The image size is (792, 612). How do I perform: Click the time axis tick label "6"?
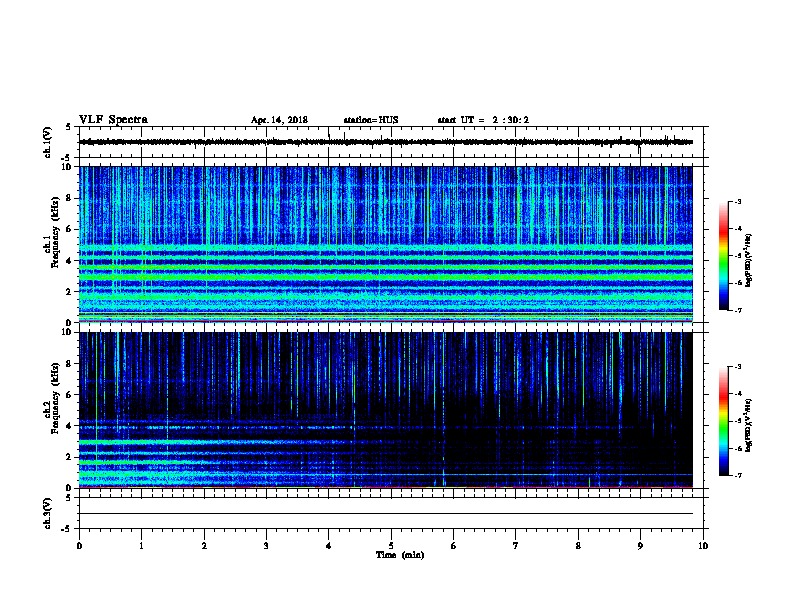pyautogui.click(x=453, y=546)
